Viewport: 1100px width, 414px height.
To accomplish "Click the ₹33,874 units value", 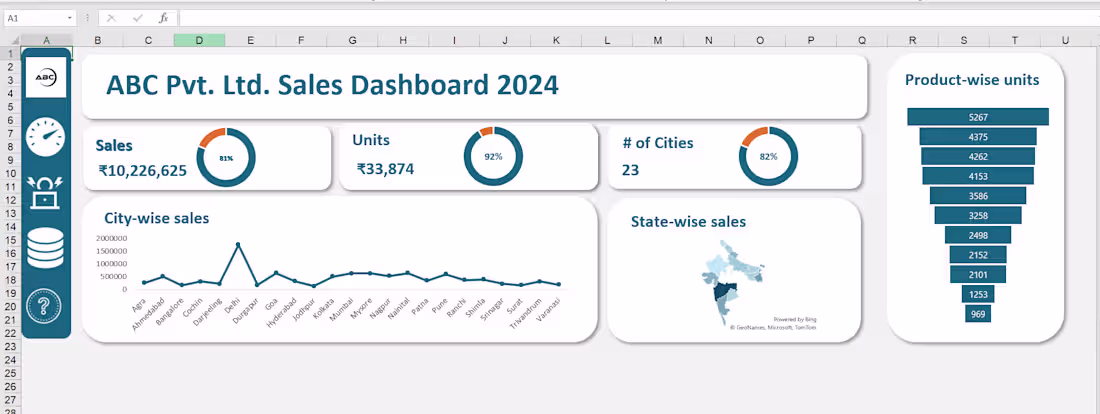I will 385,168.
